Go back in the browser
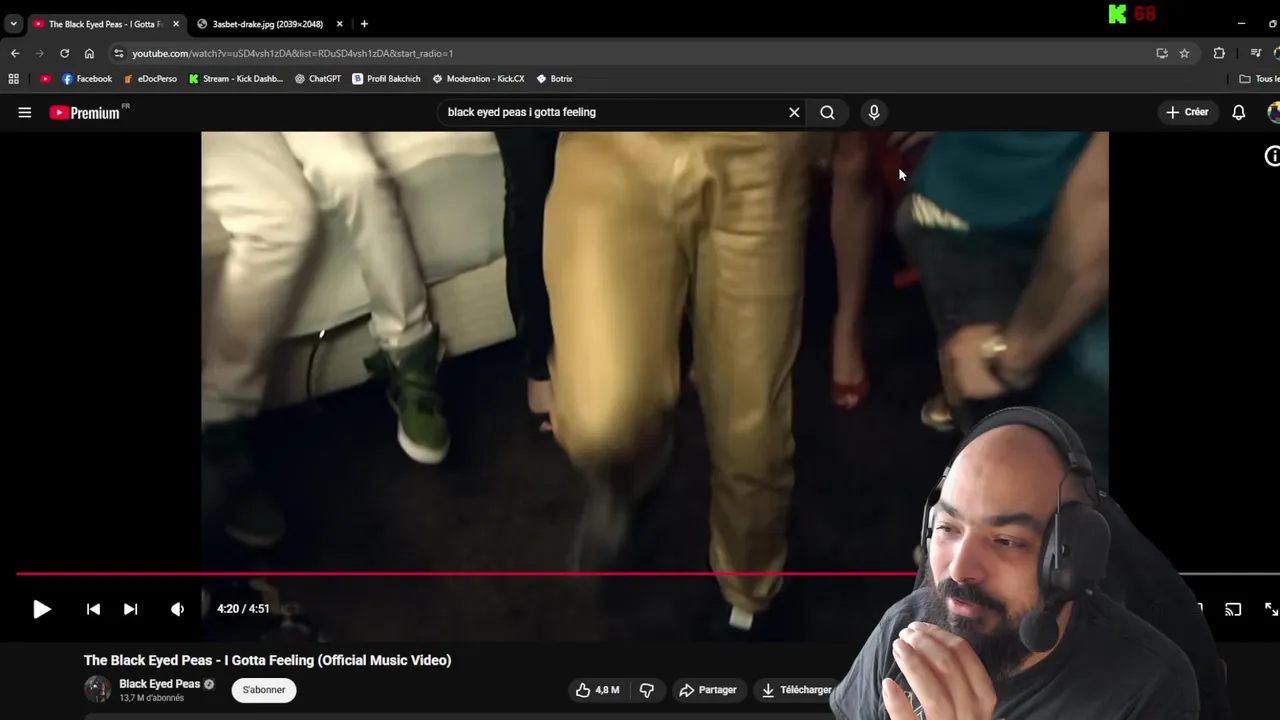 click(x=15, y=53)
